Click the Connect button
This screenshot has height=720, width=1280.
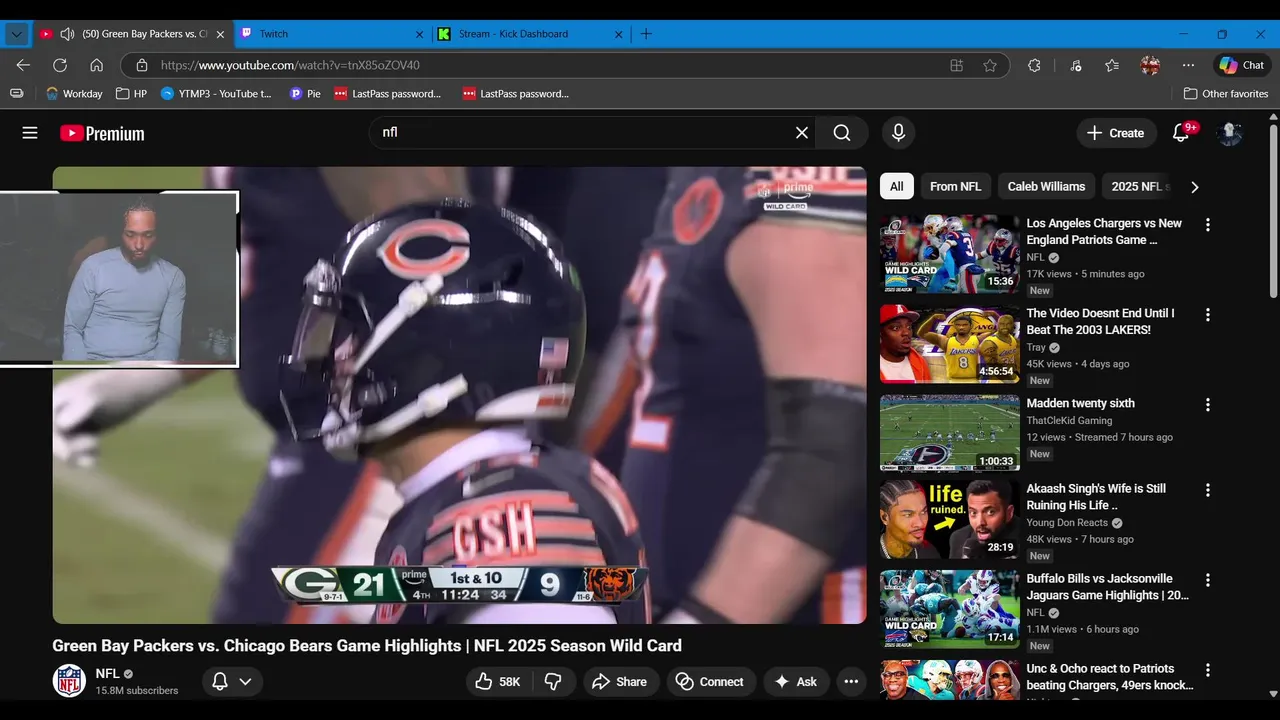(x=710, y=682)
